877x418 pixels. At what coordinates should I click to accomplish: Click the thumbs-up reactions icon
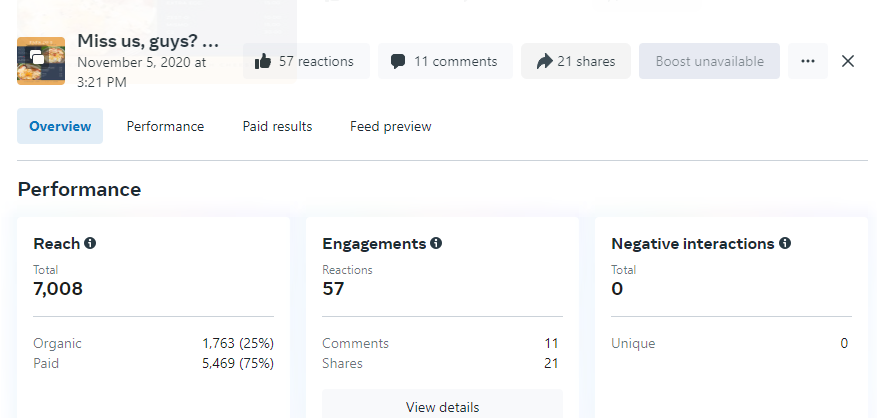pos(263,62)
